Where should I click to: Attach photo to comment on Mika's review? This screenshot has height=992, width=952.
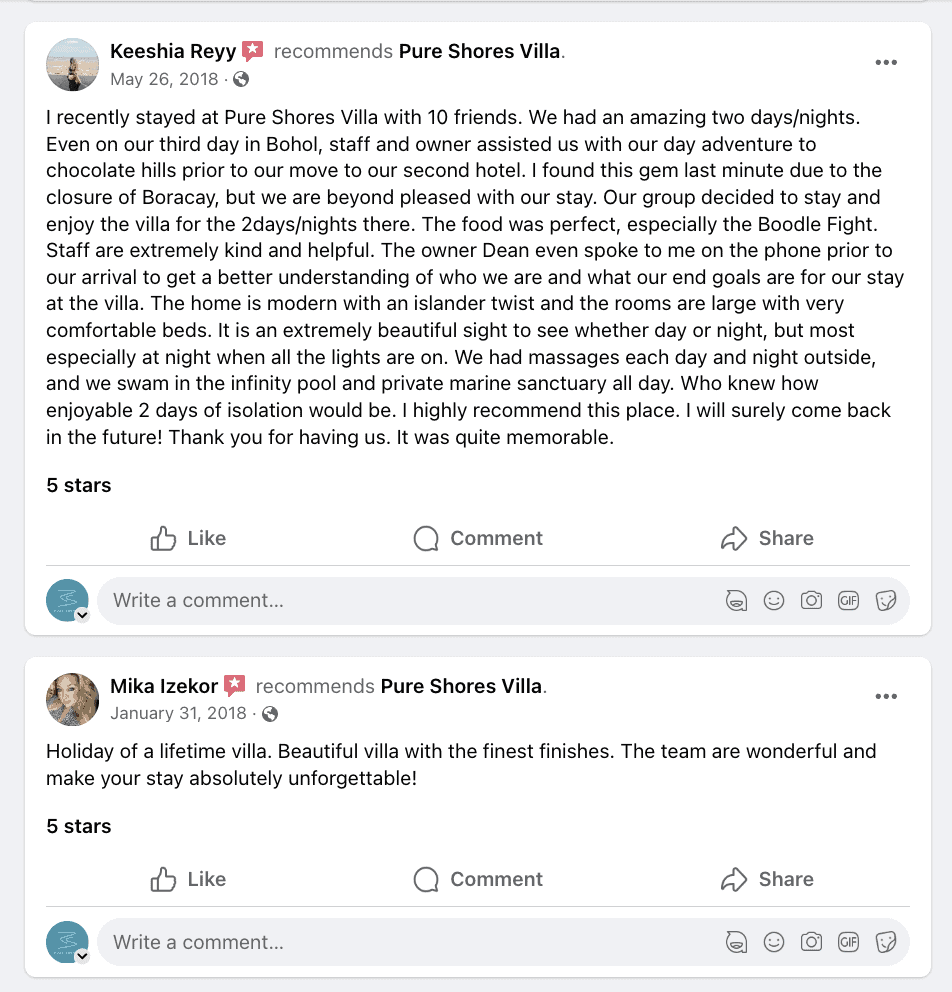pyautogui.click(x=811, y=942)
